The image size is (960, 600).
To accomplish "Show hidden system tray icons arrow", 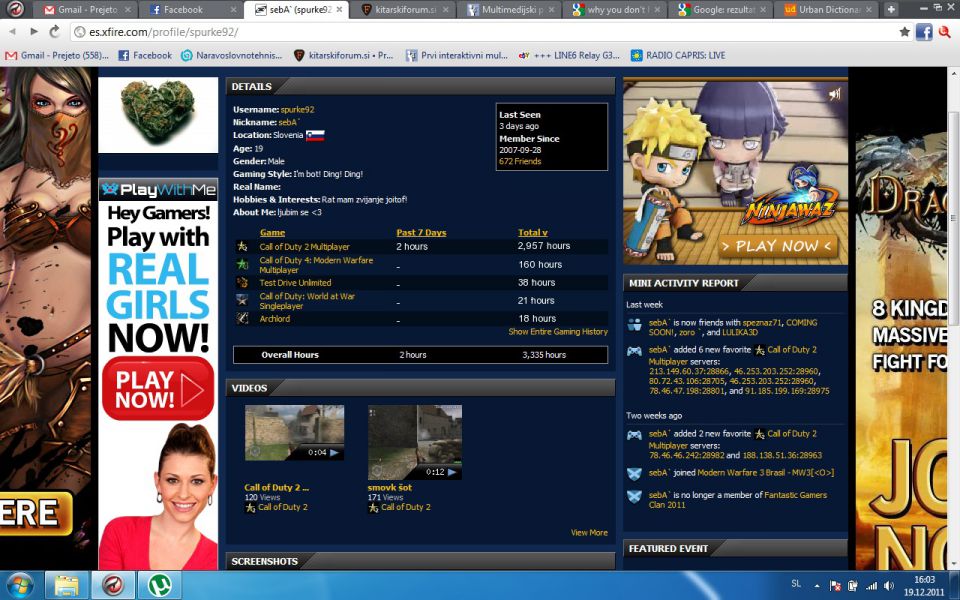I will 817,586.
